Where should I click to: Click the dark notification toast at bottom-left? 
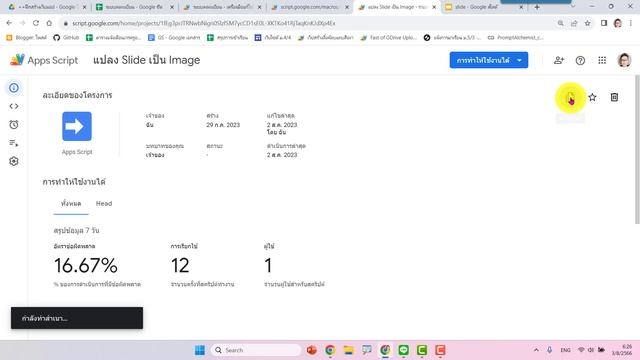[77, 318]
